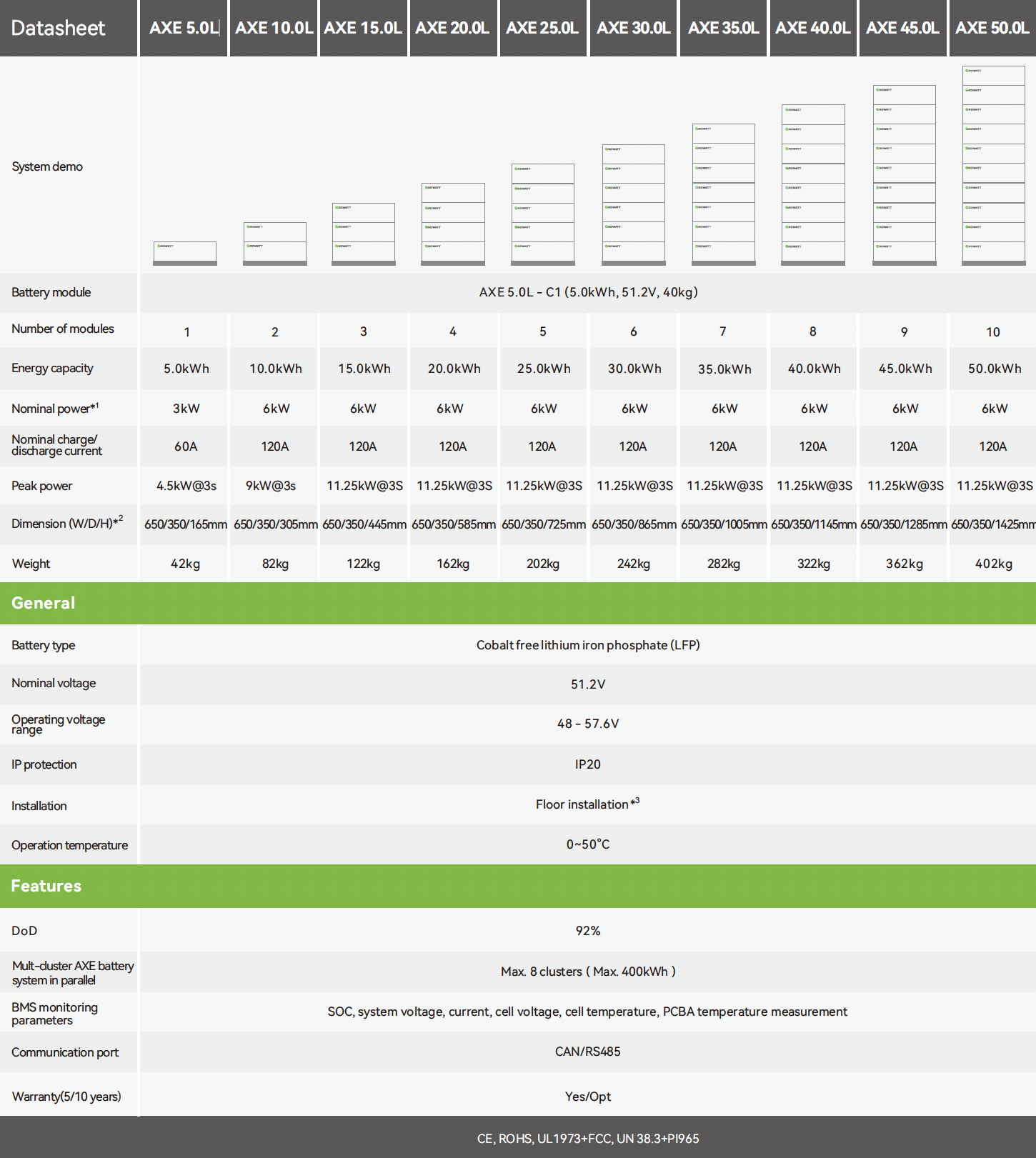The width and height of the screenshot is (1036, 1158).
Task: Click the 282kg weight cell
Action: (724, 564)
